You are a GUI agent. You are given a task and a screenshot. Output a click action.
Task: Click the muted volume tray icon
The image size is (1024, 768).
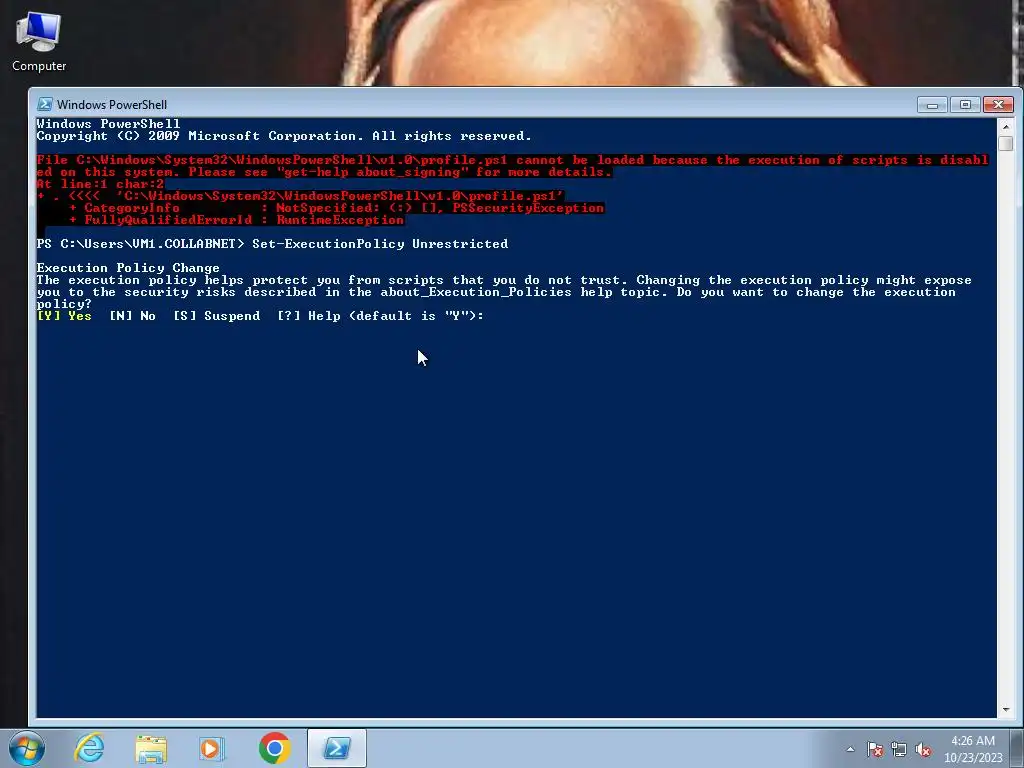pyautogui.click(x=923, y=749)
